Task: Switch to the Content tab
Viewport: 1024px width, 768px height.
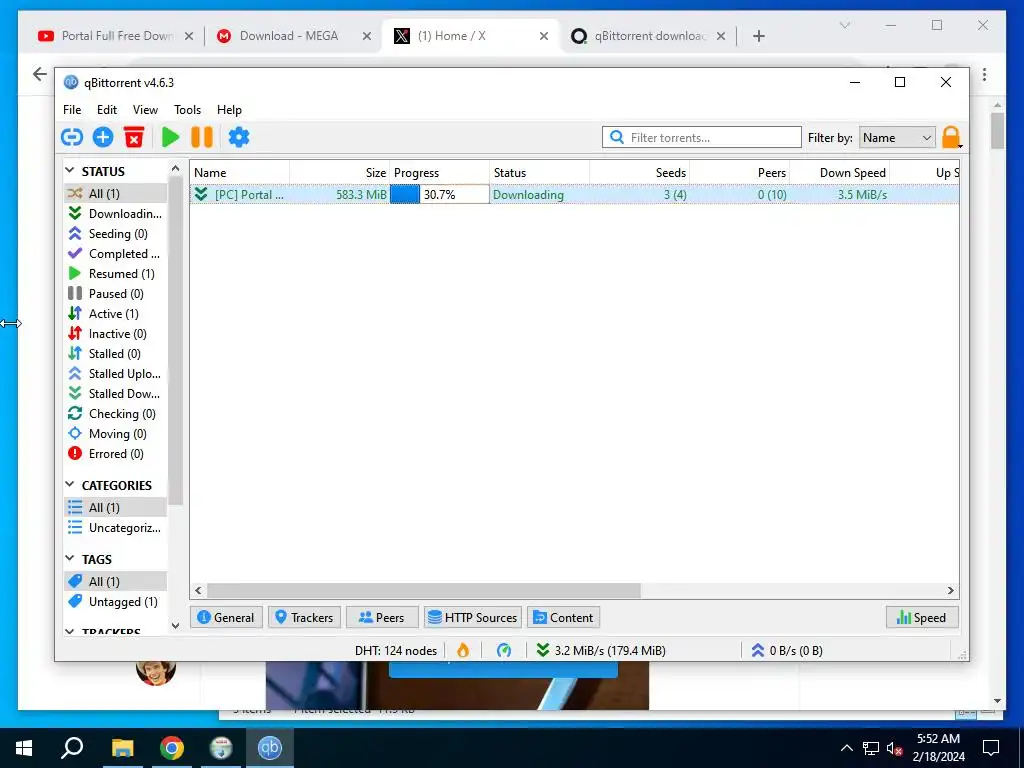Action: [x=564, y=617]
